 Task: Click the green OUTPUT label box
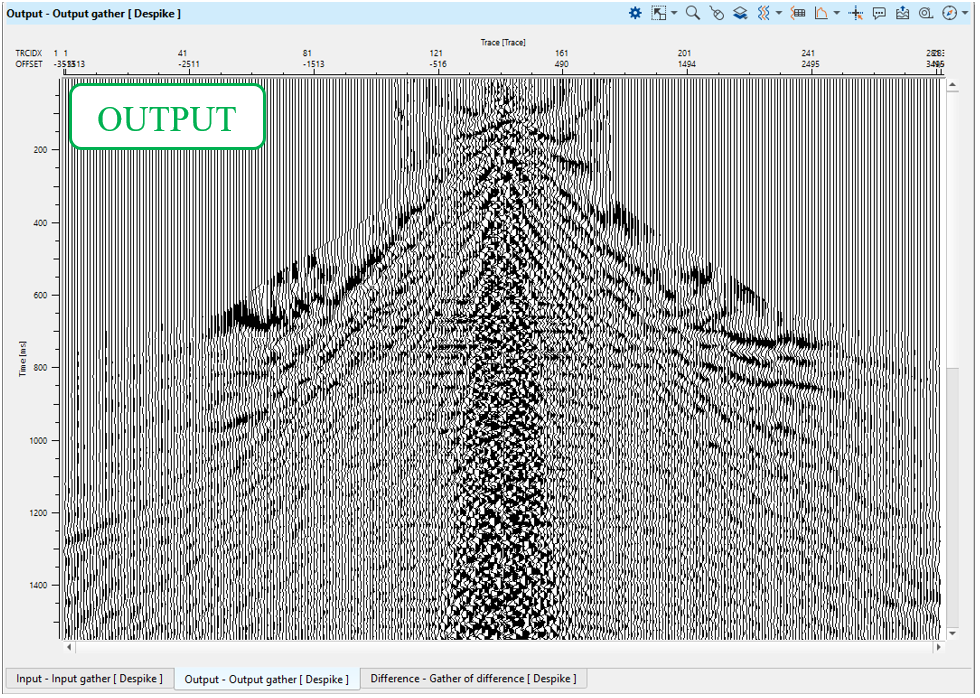pos(166,117)
